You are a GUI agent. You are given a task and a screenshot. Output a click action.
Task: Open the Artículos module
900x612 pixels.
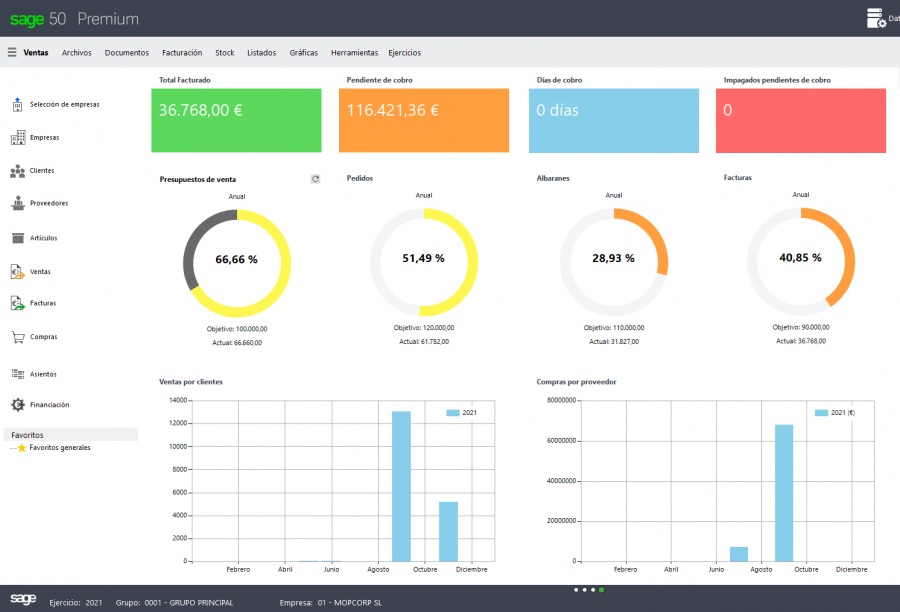tap(43, 238)
